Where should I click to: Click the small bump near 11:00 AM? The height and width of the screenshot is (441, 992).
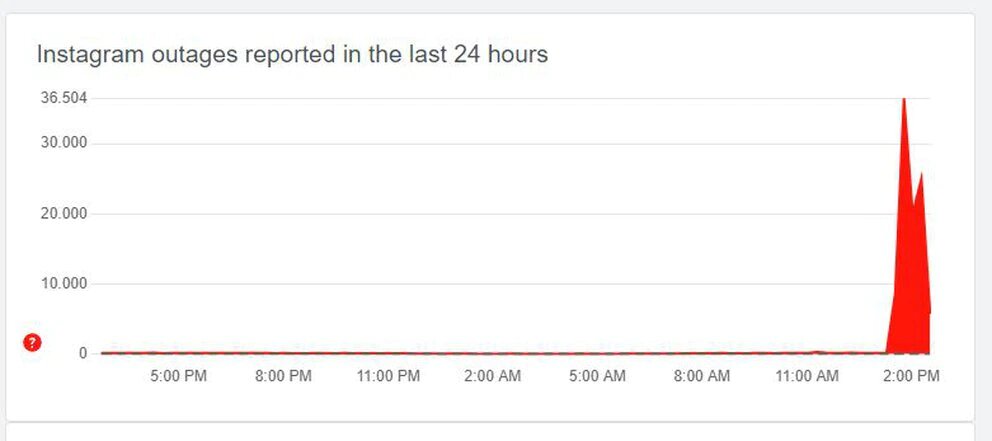[x=819, y=351]
